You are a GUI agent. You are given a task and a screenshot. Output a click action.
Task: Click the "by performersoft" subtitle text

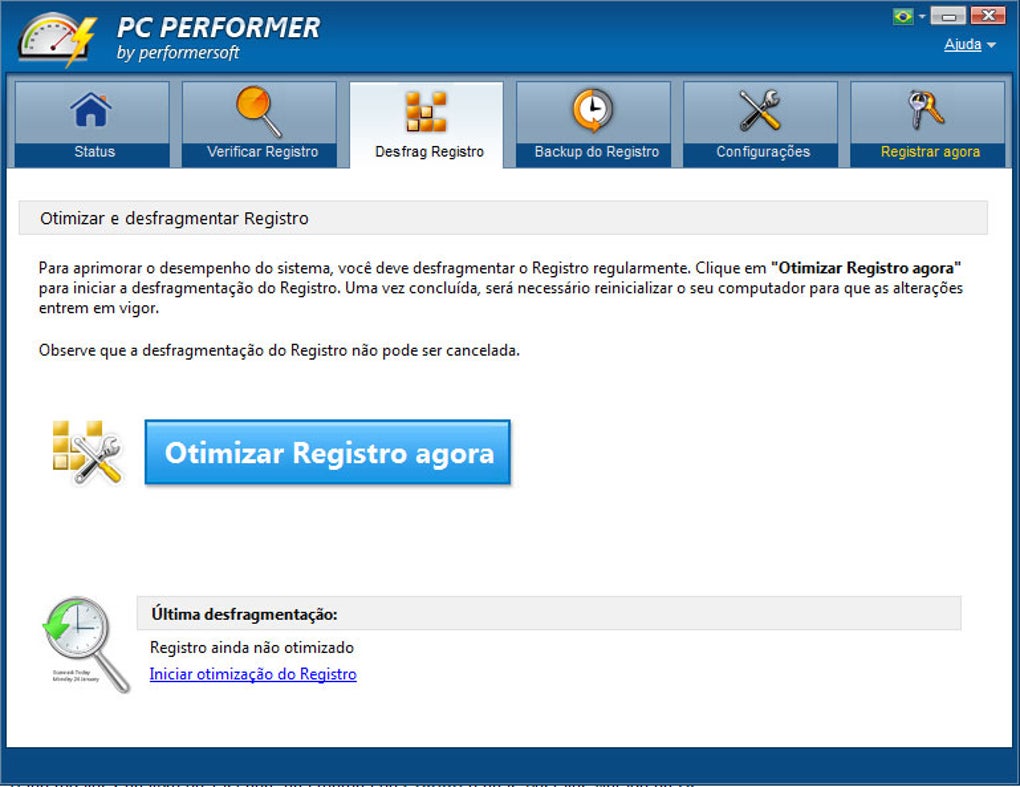tap(178, 53)
